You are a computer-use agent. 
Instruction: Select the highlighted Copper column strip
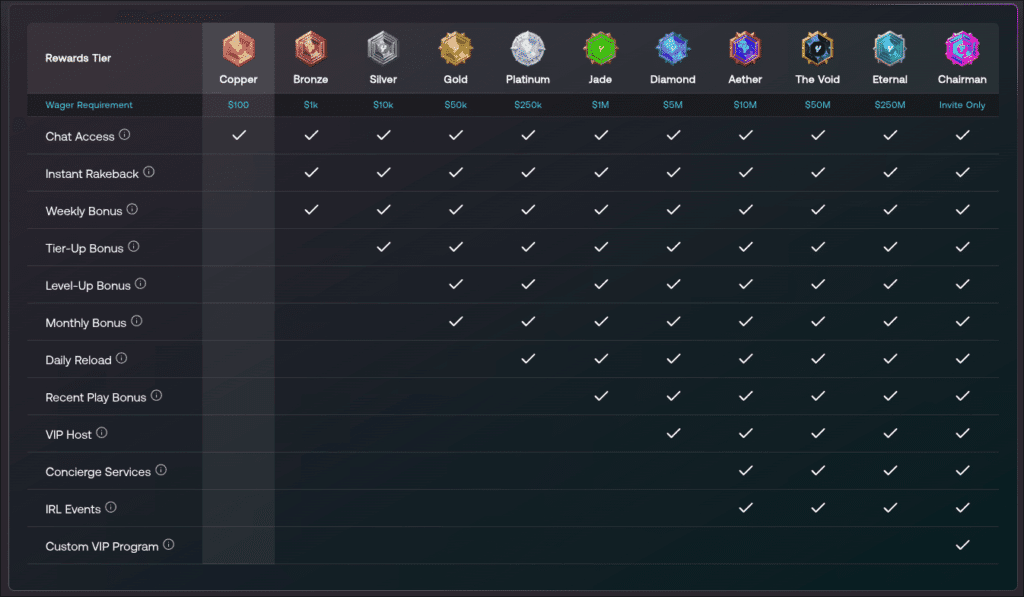click(238, 300)
